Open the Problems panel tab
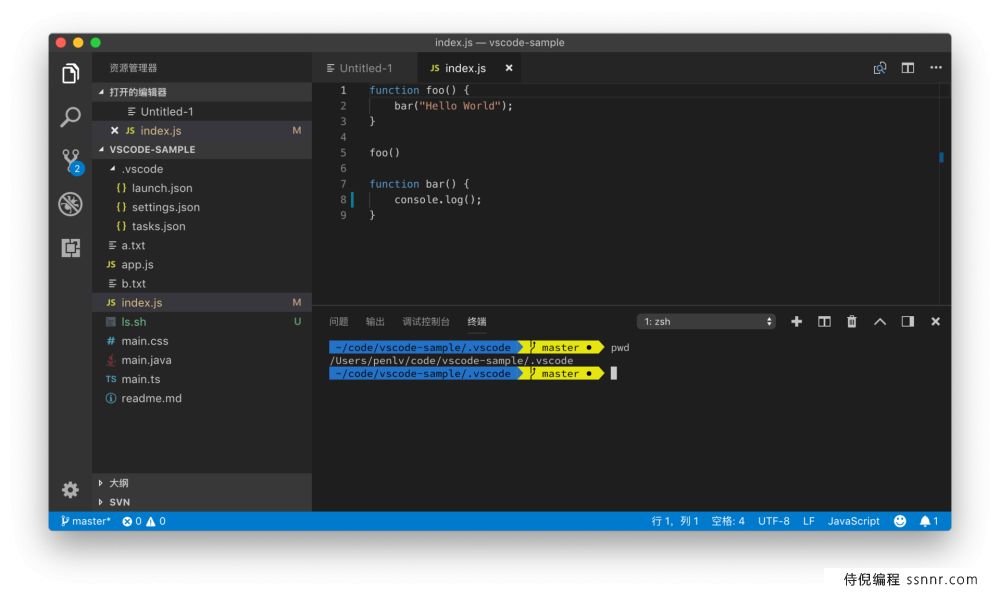Viewport: 1000px width, 595px height. point(339,321)
